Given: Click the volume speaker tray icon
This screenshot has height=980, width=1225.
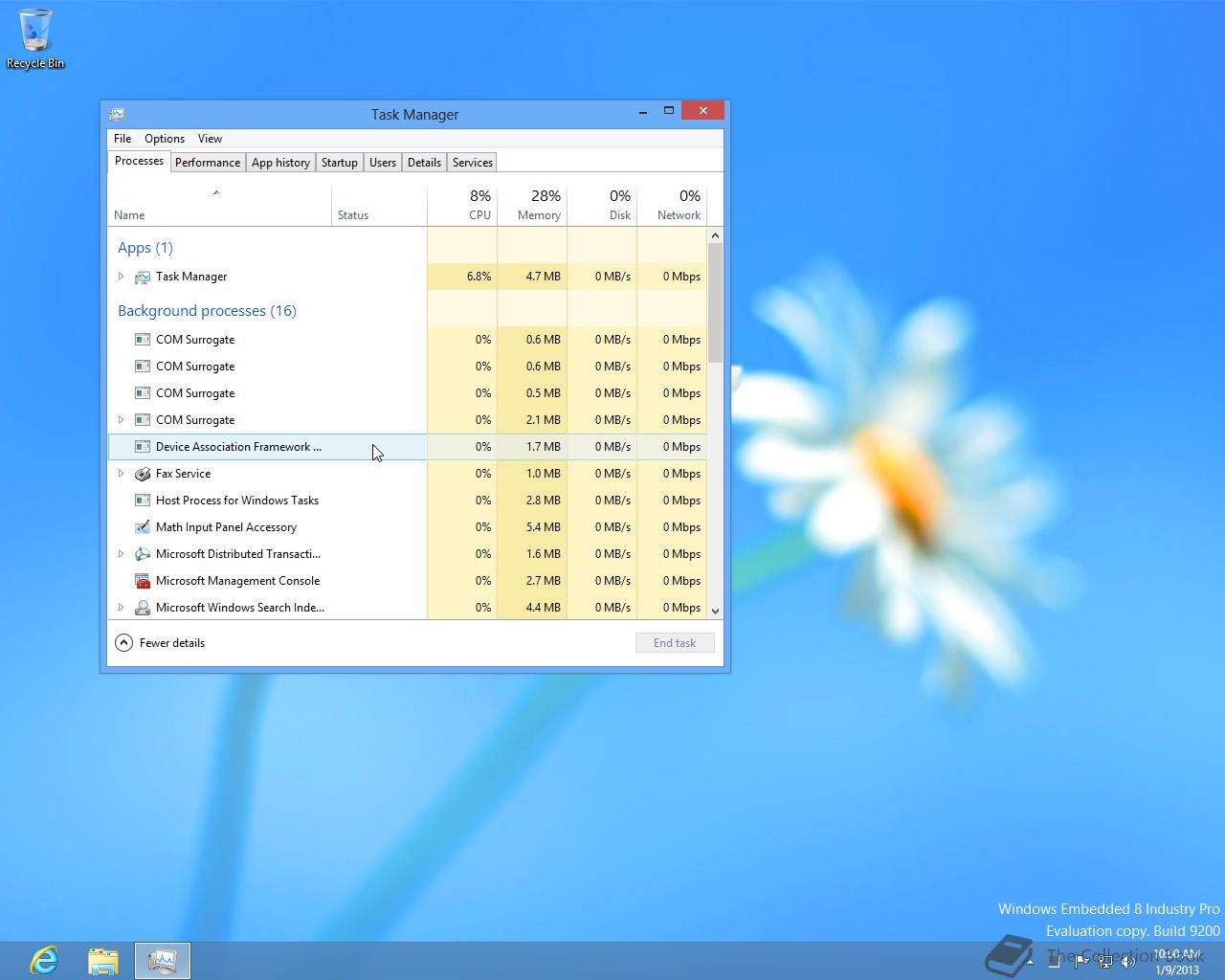Looking at the screenshot, I should click(x=1129, y=961).
